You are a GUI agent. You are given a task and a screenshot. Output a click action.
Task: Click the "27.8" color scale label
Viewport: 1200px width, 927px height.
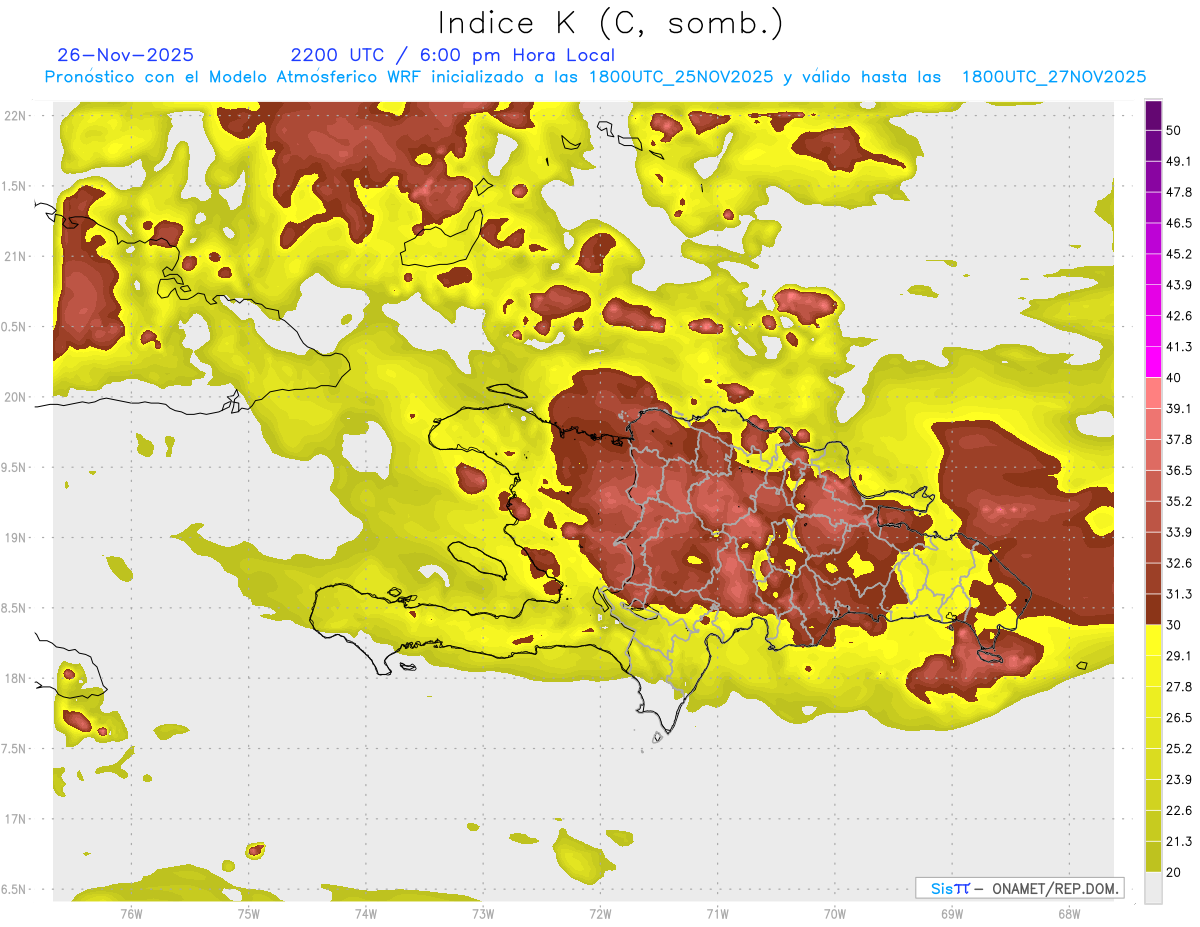(x=1178, y=687)
